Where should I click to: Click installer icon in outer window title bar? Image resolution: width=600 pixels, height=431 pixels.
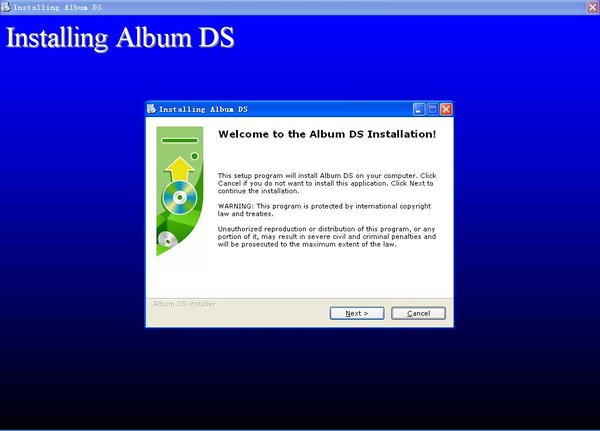6,7
